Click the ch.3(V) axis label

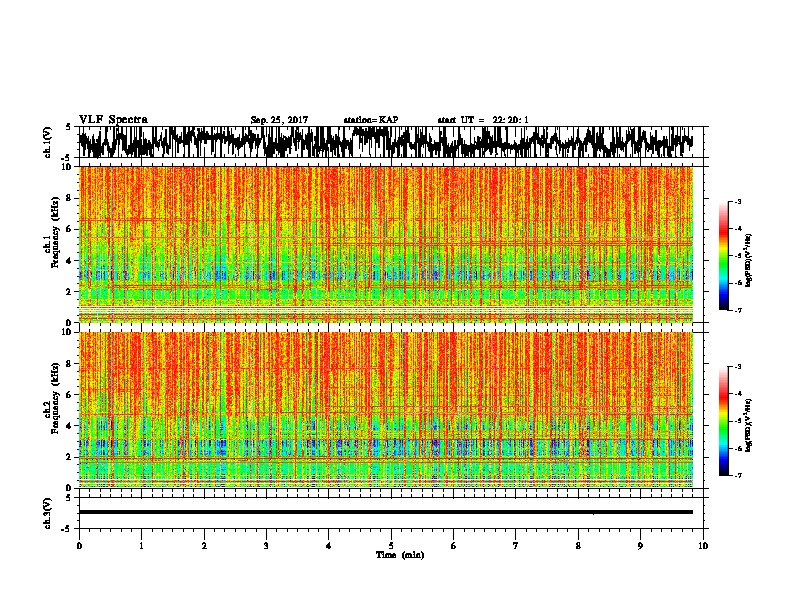coord(47,513)
